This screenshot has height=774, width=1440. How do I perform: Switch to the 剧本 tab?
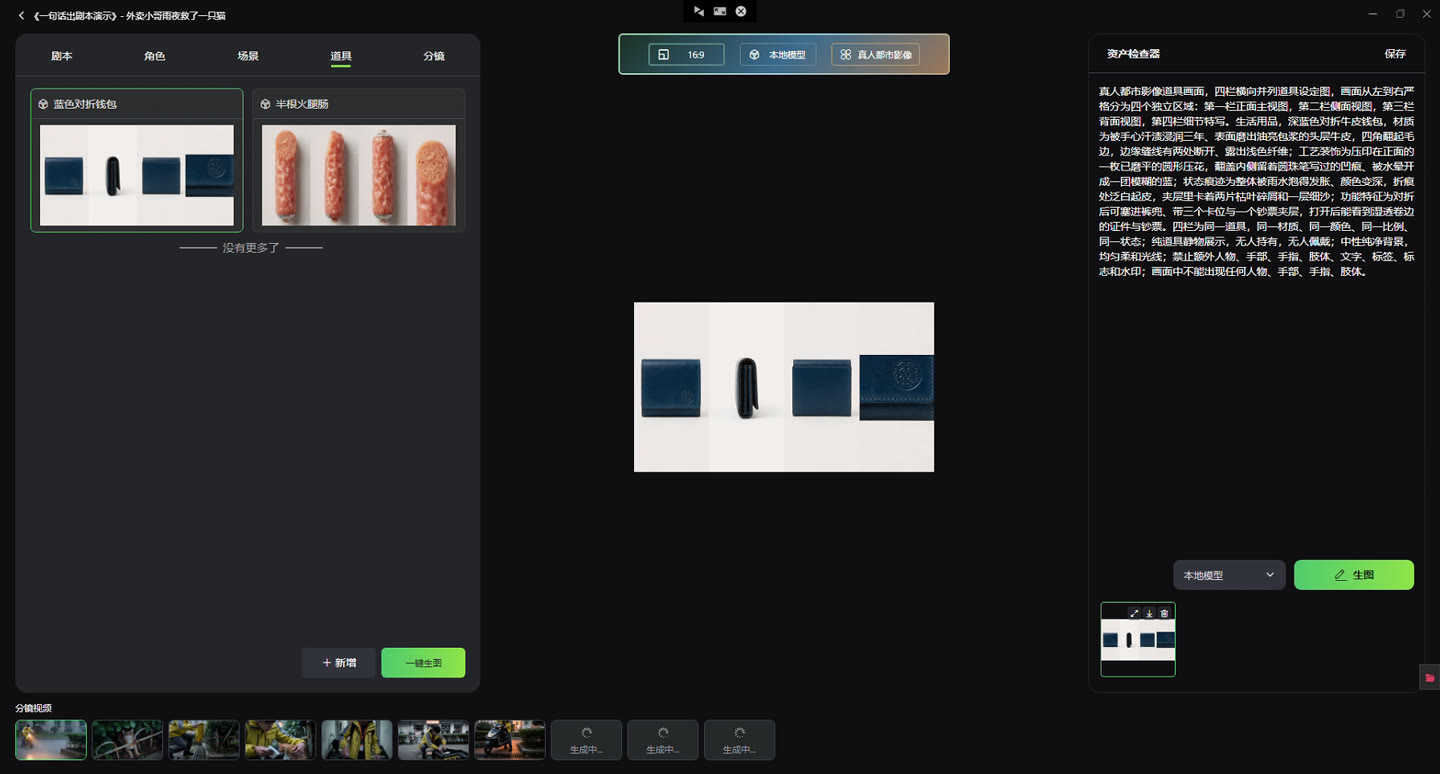click(x=62, y=56)
